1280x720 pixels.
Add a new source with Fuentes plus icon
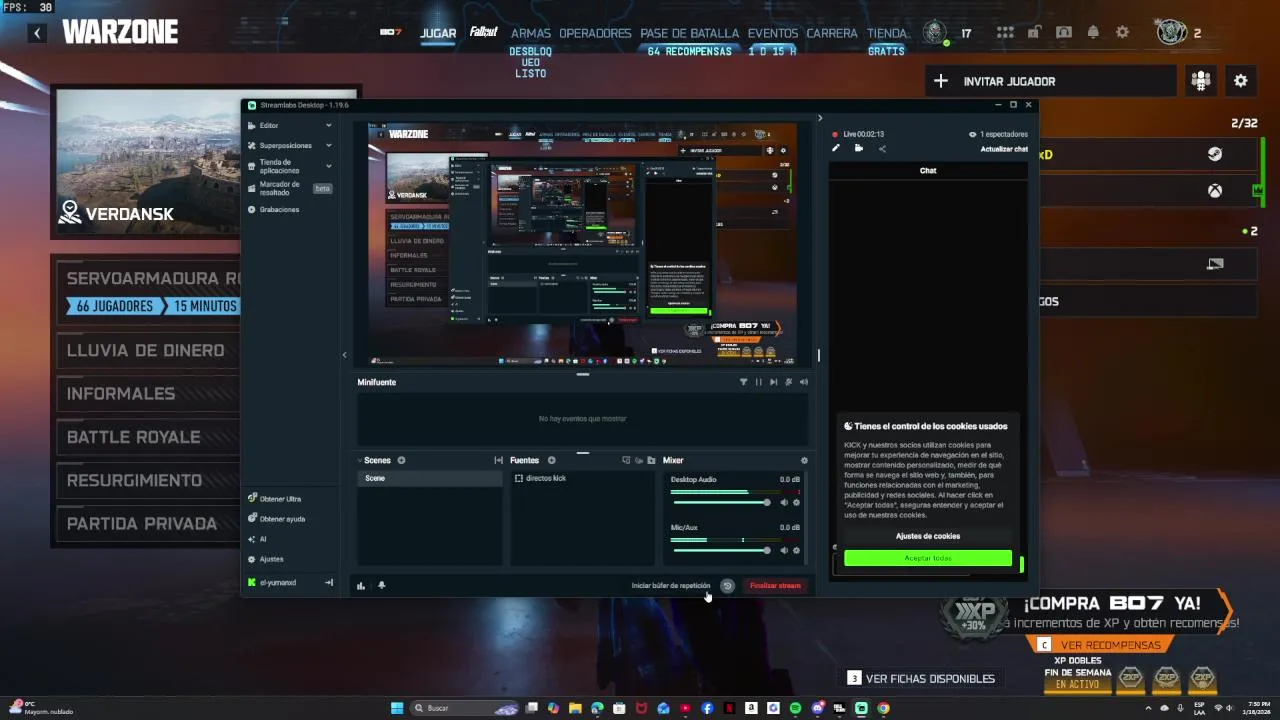tap(551, 460)
